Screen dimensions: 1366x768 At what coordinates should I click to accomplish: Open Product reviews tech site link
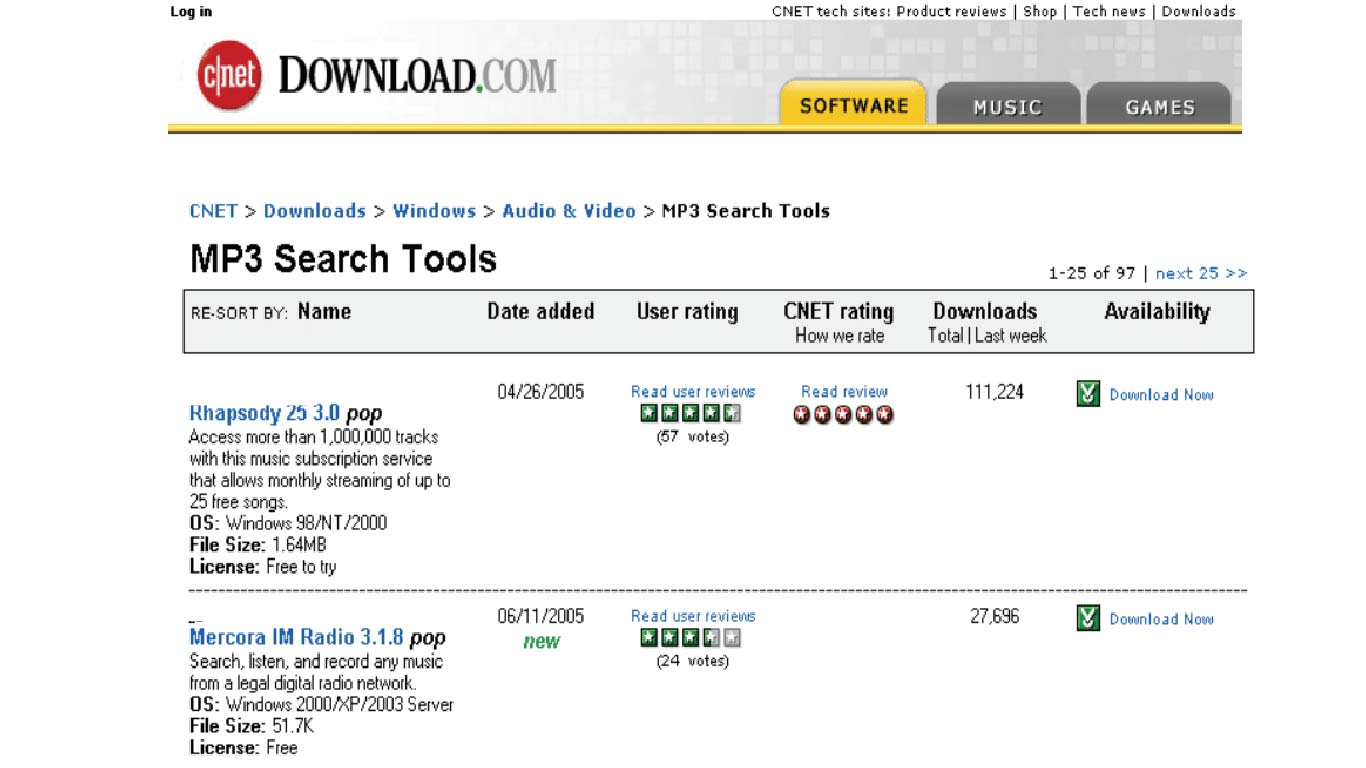pyautogui.click(x=951, y=12)
